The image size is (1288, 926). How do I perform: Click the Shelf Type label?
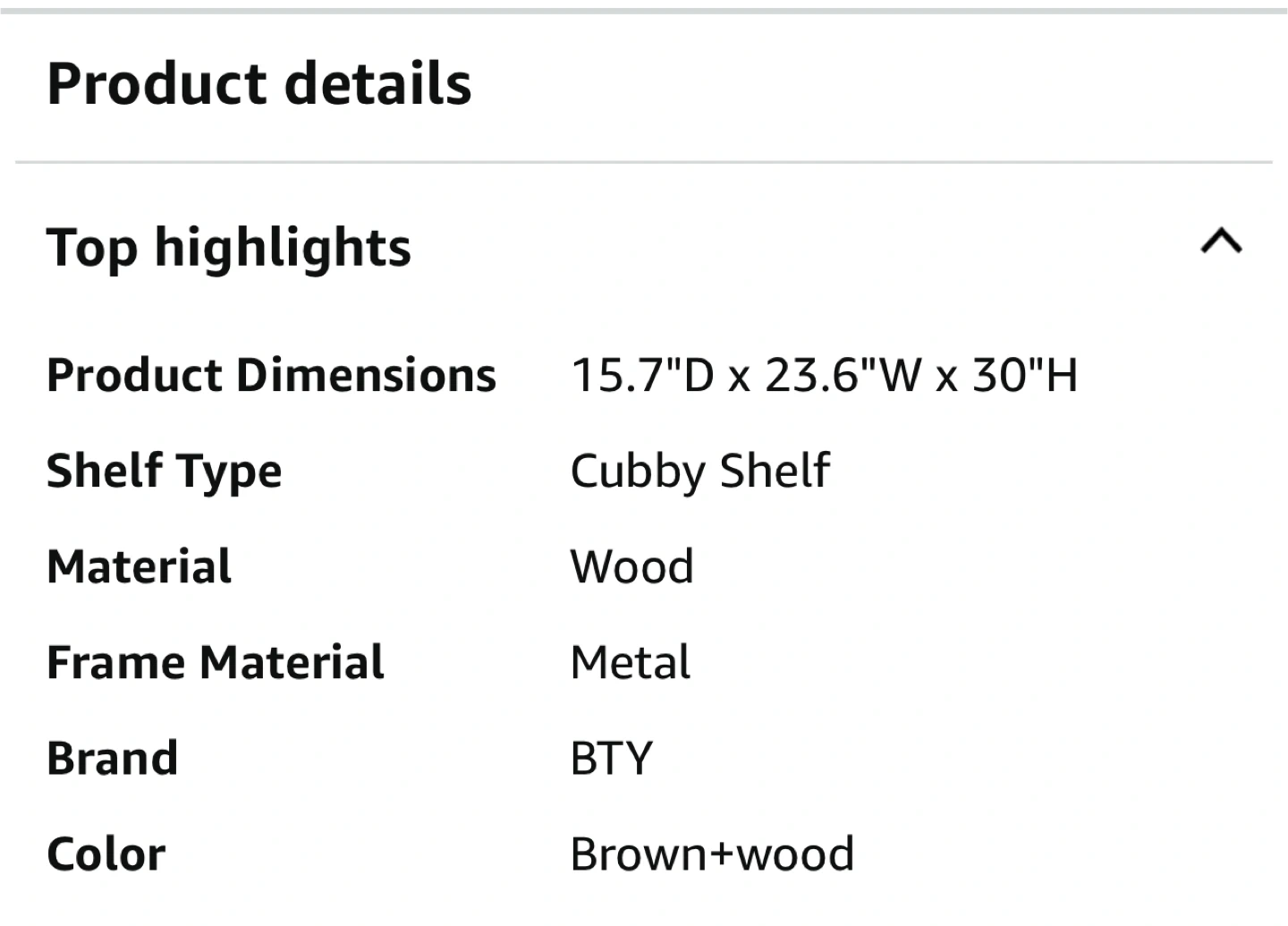(x=164, y=471)
